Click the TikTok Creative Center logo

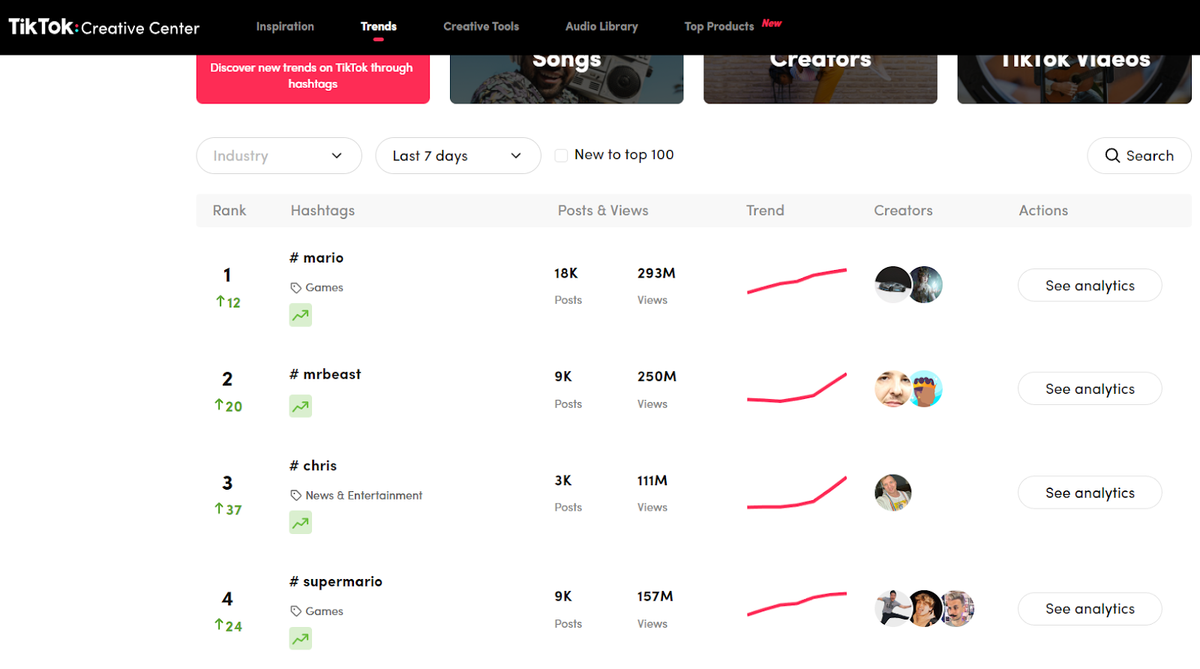104,27
